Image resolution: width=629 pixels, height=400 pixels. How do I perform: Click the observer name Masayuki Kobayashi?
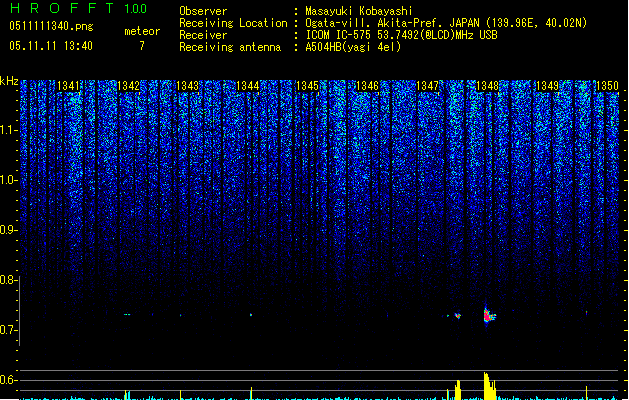pos(359,11)
